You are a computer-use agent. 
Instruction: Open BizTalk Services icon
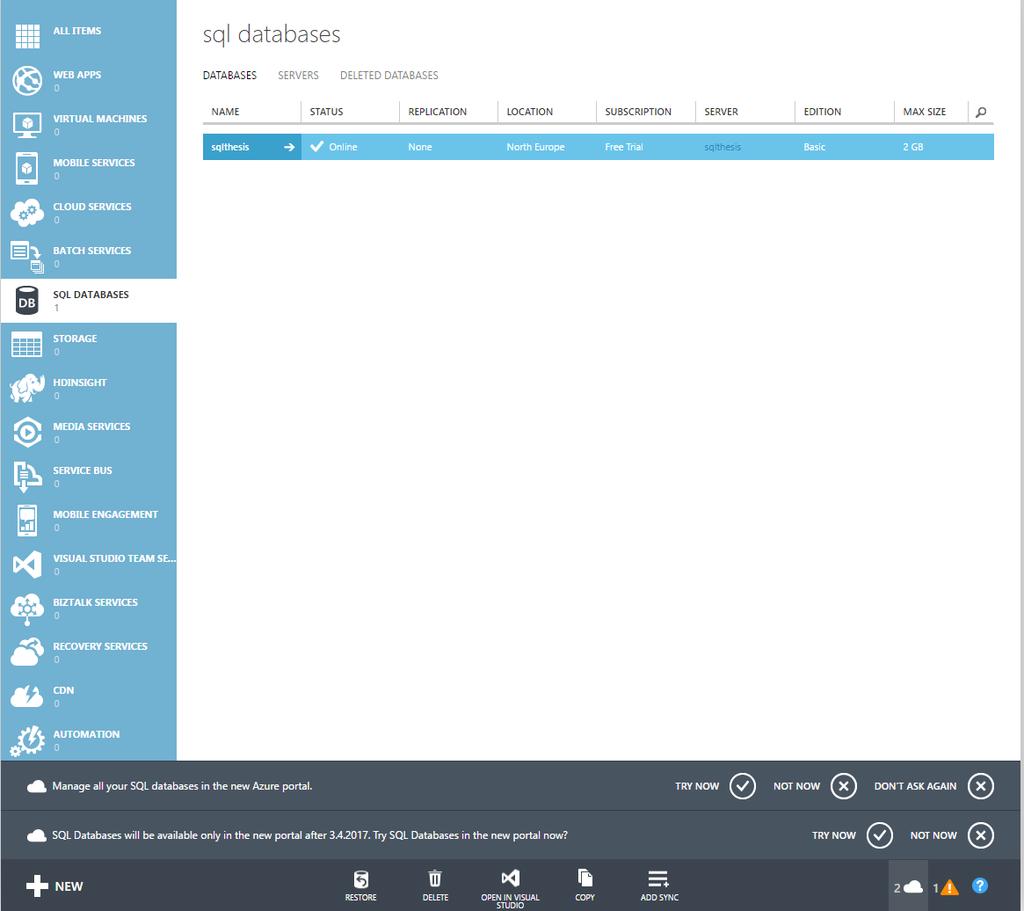point(27,609)
